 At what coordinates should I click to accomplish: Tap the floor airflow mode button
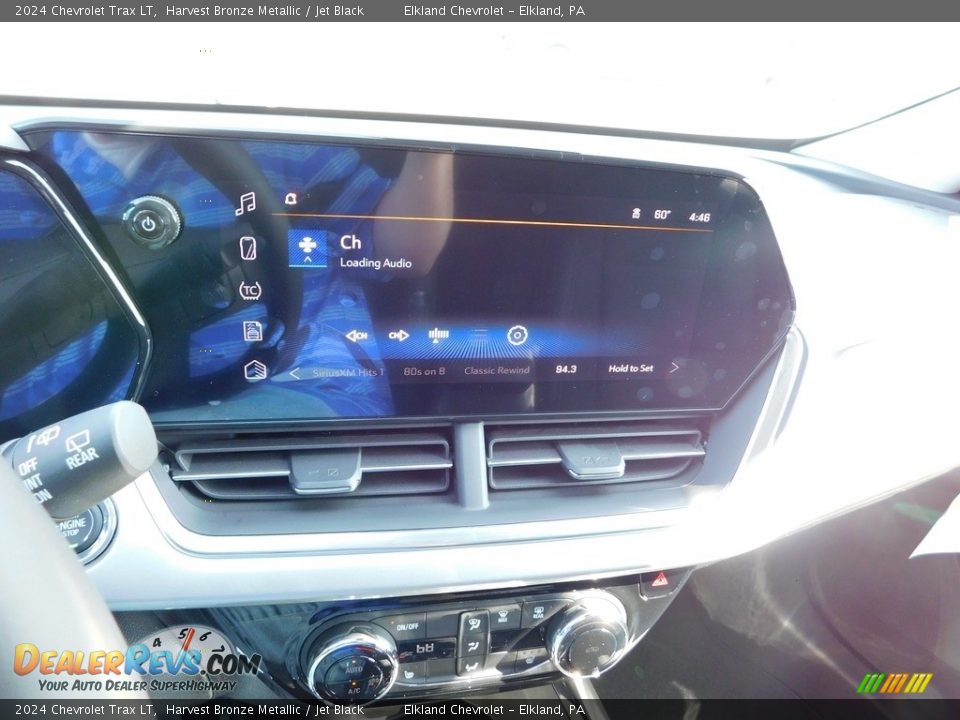pos(473,666)
